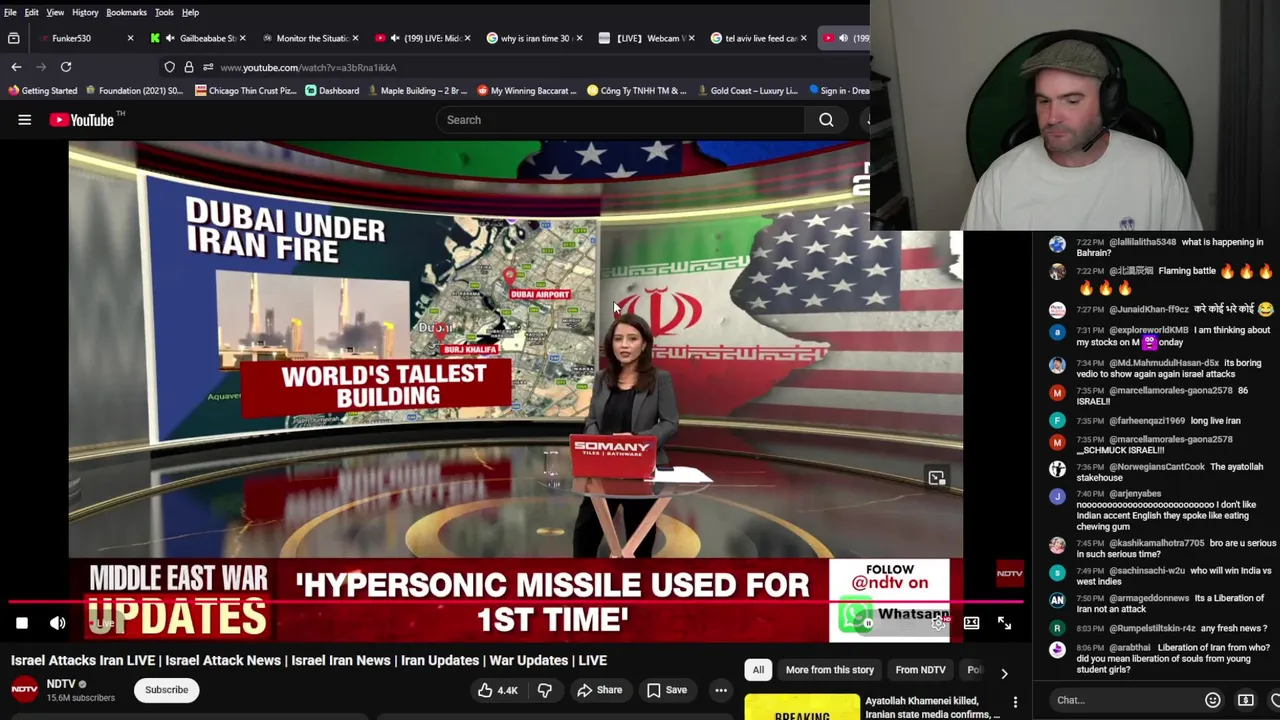Mute audio on the Gailbeababe tab
This screenshot has height=720, width=1280.
pos(170,38)
